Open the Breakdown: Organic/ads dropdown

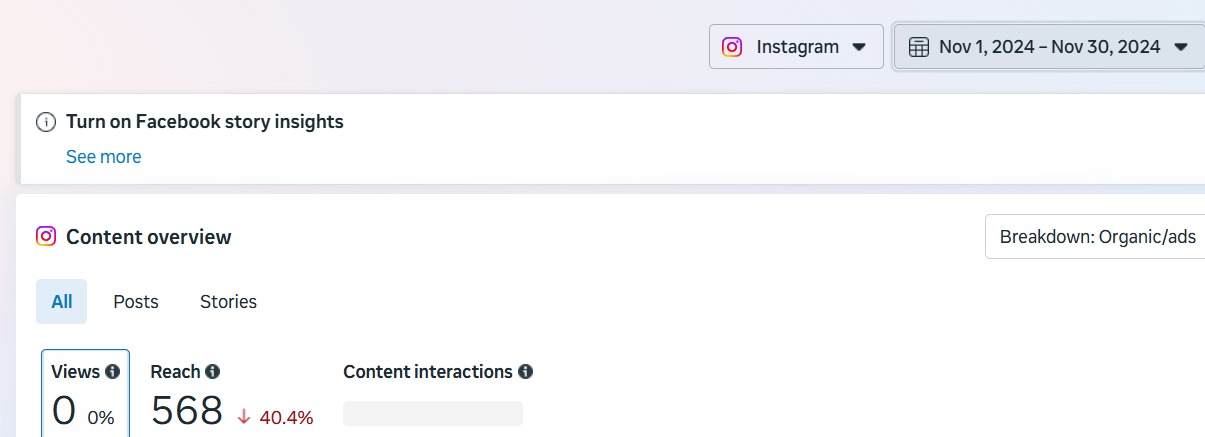[1097, 237]
